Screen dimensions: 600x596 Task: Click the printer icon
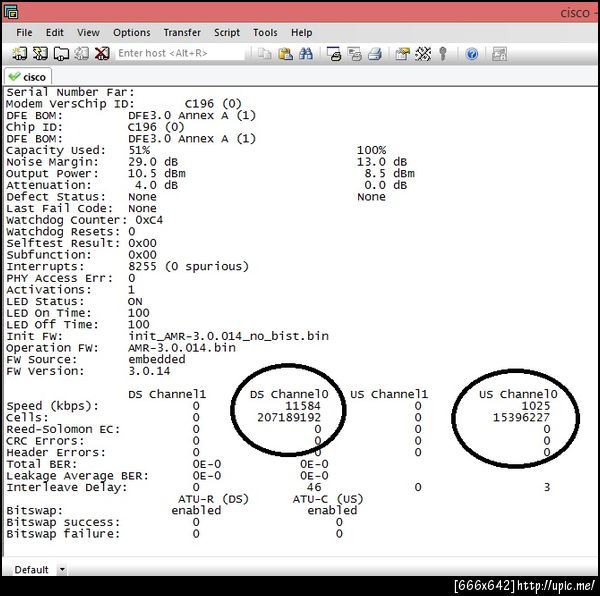[375, 54]
